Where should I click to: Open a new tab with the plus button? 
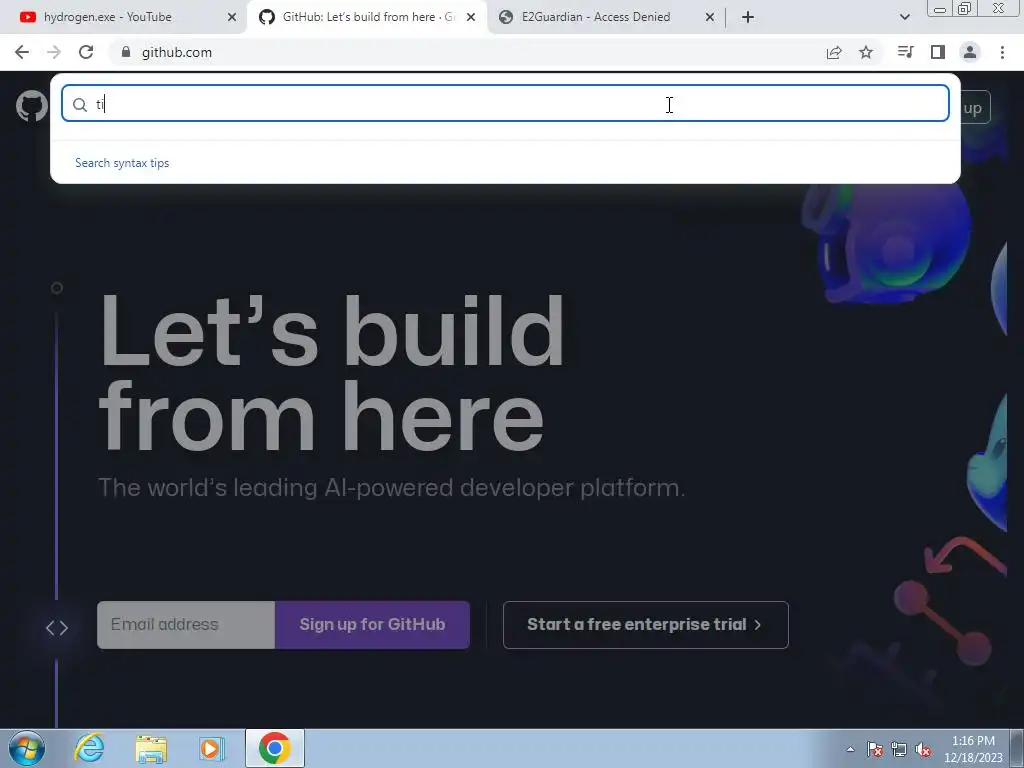click(748, 17)
